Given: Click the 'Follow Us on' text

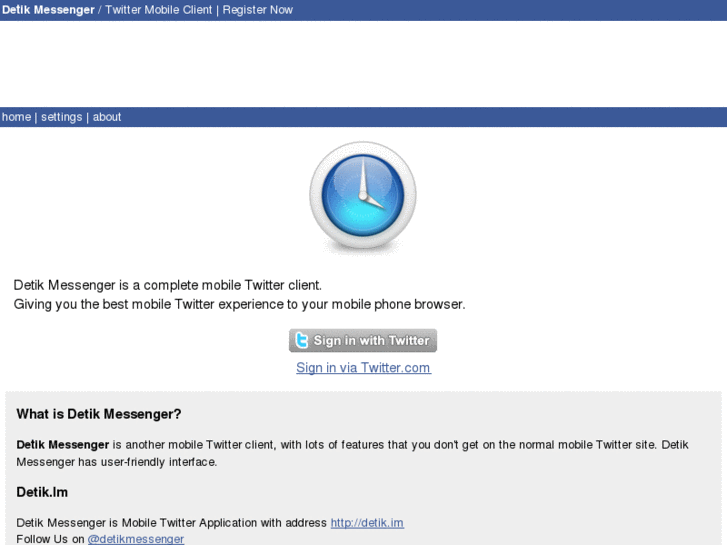Looking at the screenshot, I should [50, 539].
